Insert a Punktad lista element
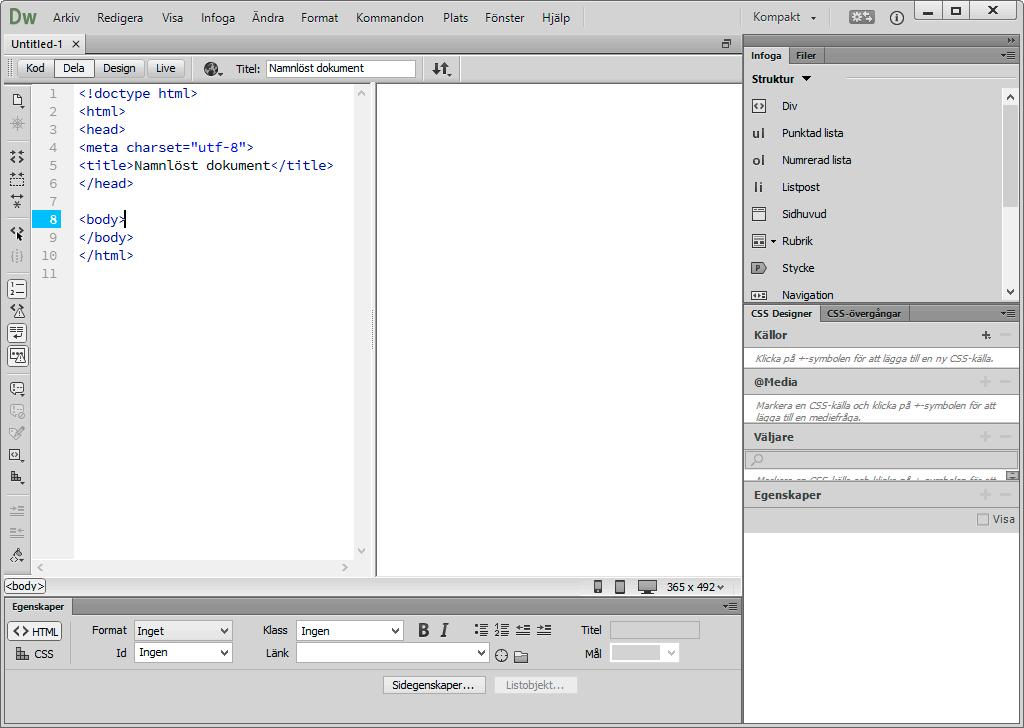 [x=812, y=133]
